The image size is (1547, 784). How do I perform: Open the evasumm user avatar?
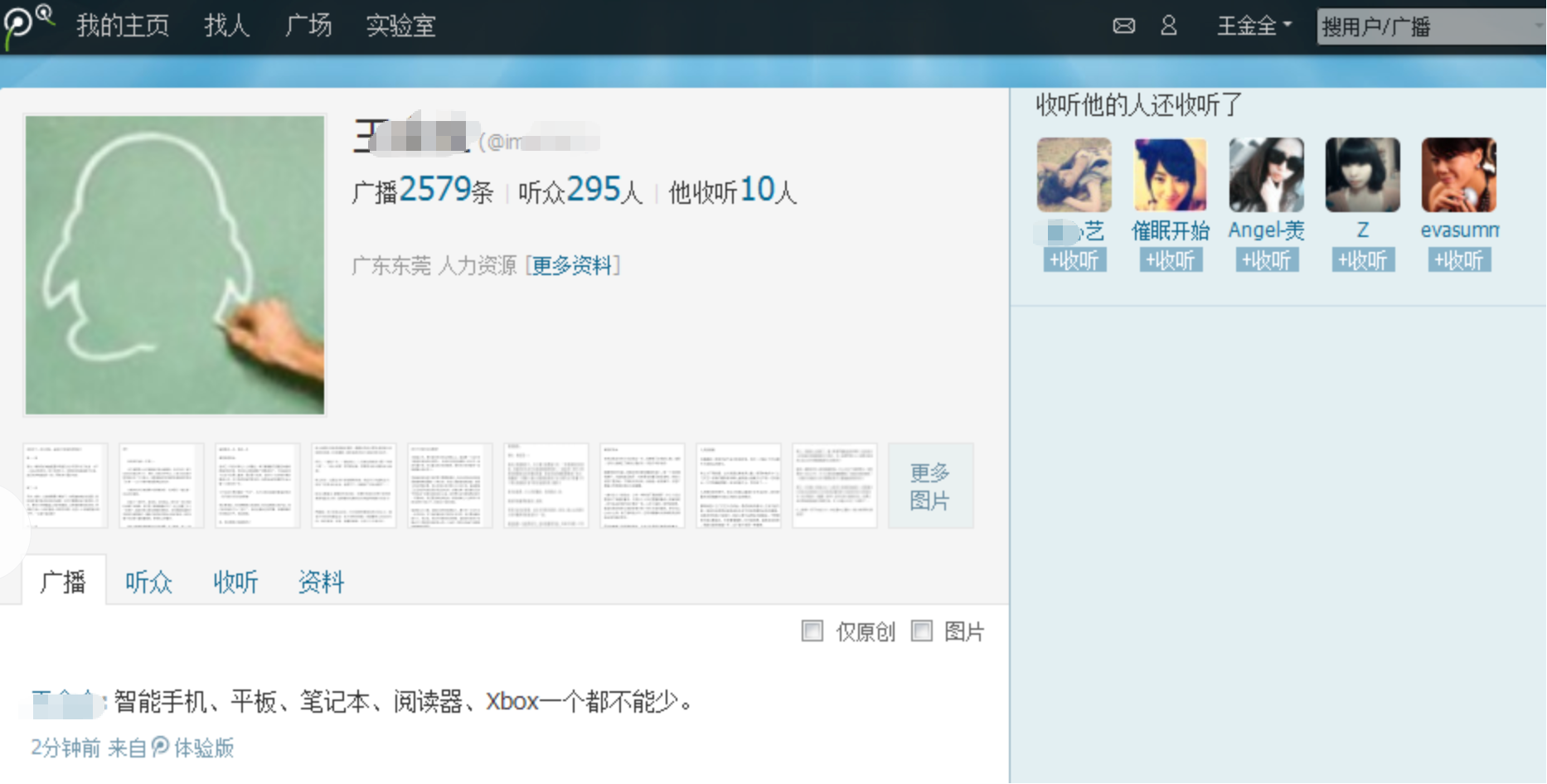point(1459,175)
